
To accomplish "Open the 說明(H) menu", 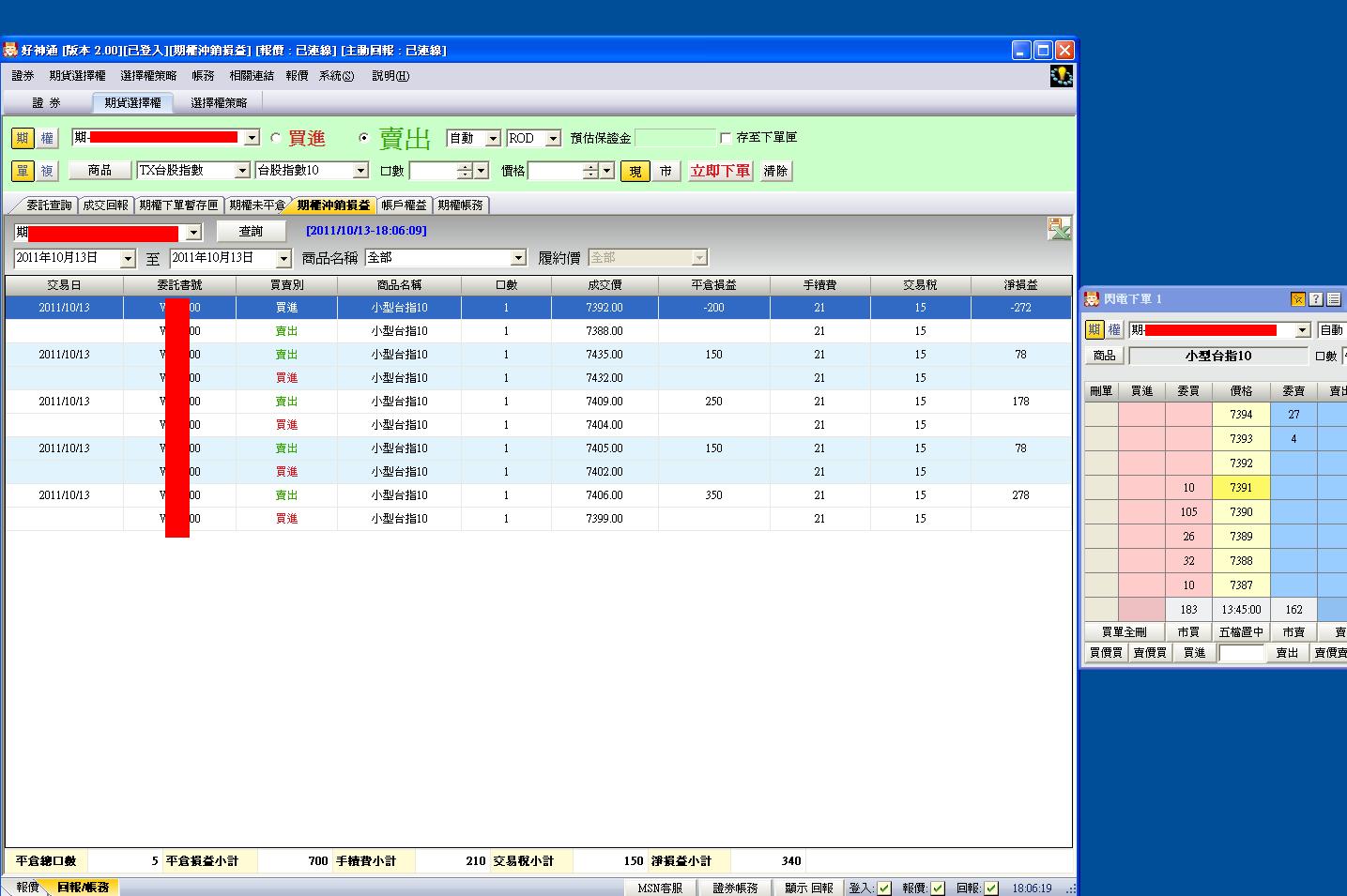I will (390, 76).
